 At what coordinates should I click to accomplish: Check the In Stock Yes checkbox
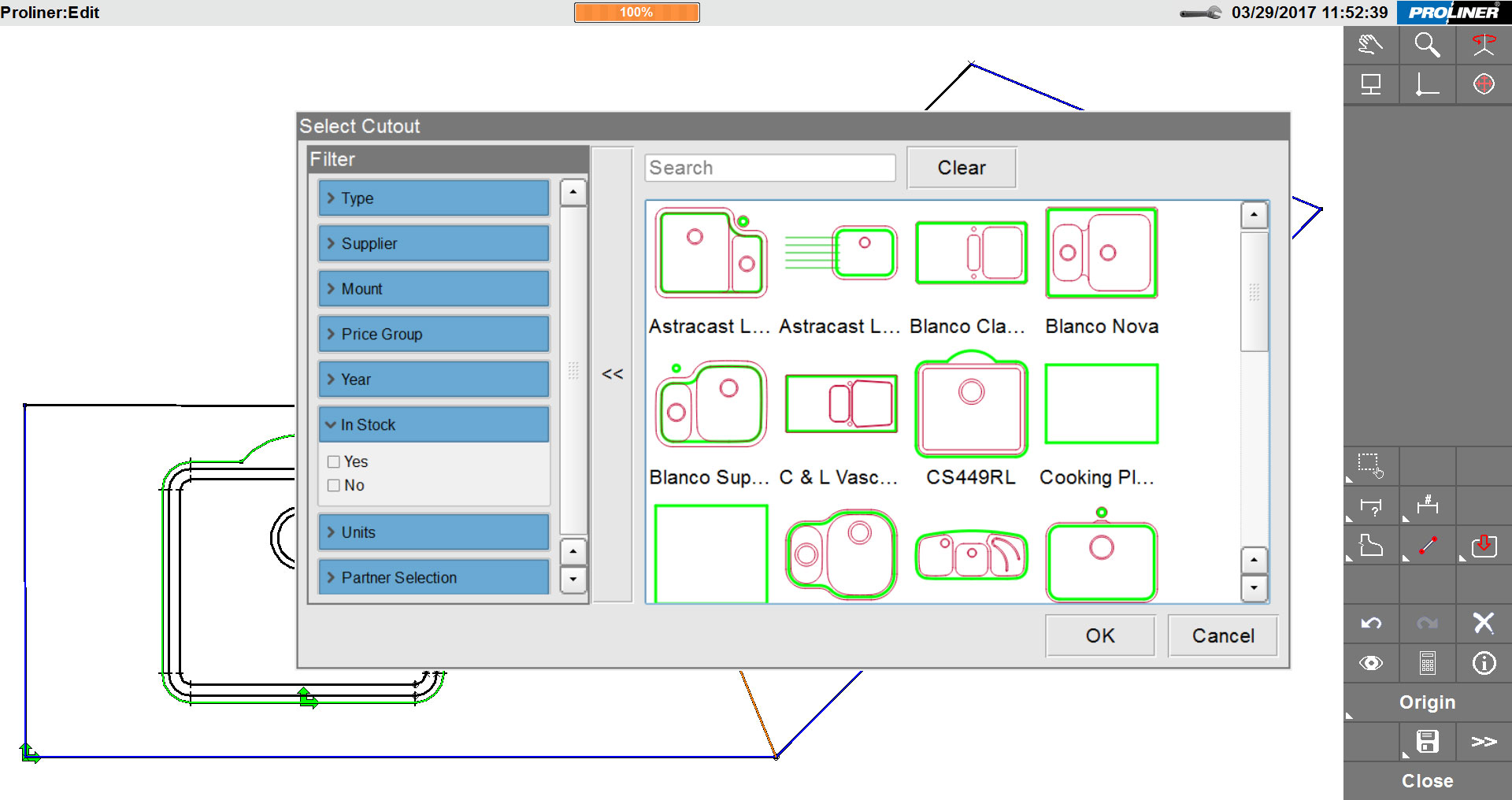click(x=334, y=462)
